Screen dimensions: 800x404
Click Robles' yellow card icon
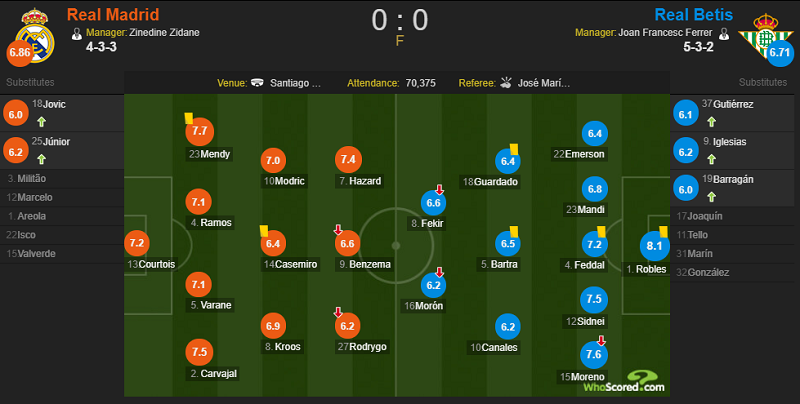(x=663, y=232)
